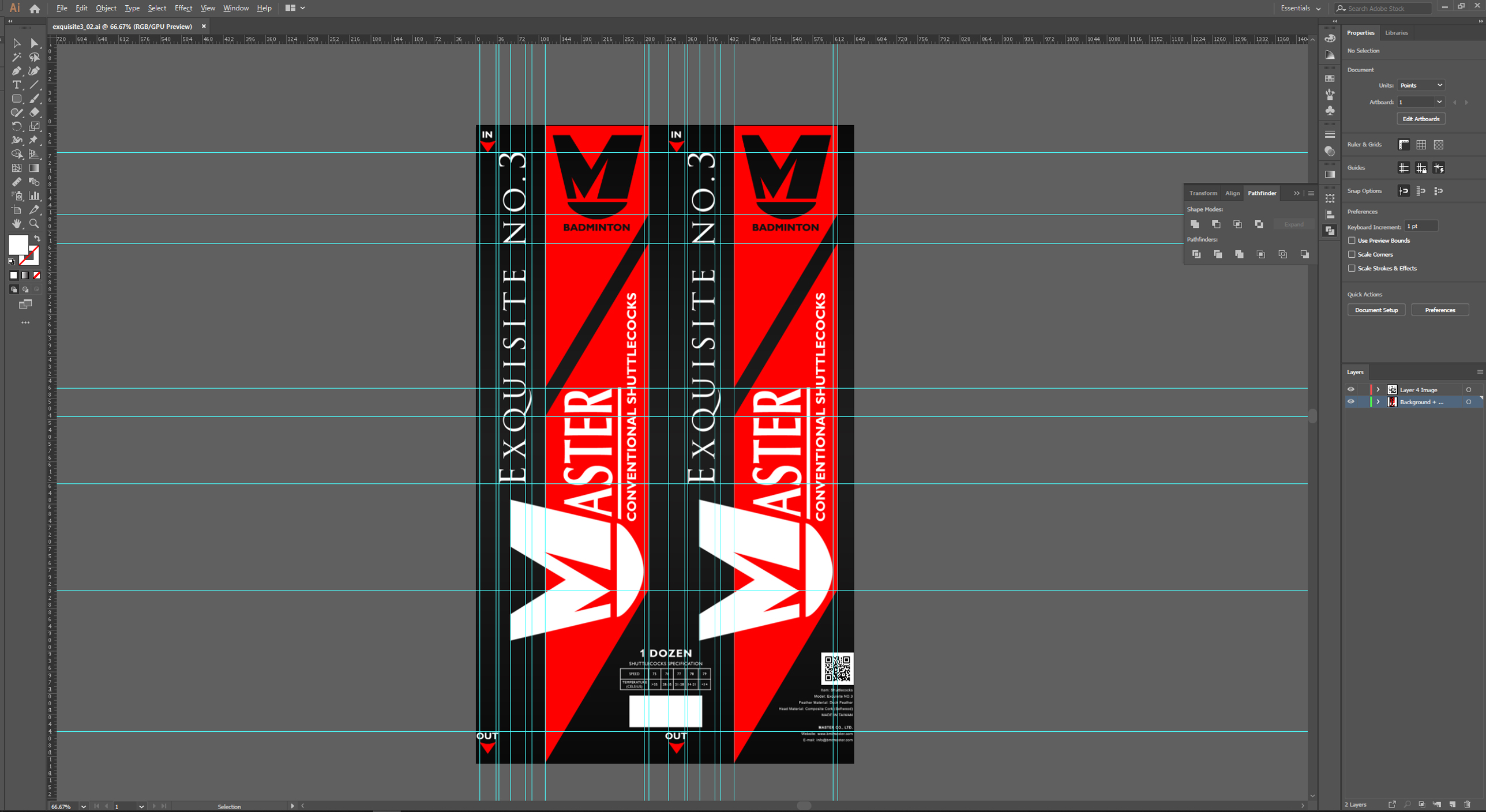
Task: Open the File menu
Action: [62, 8]
